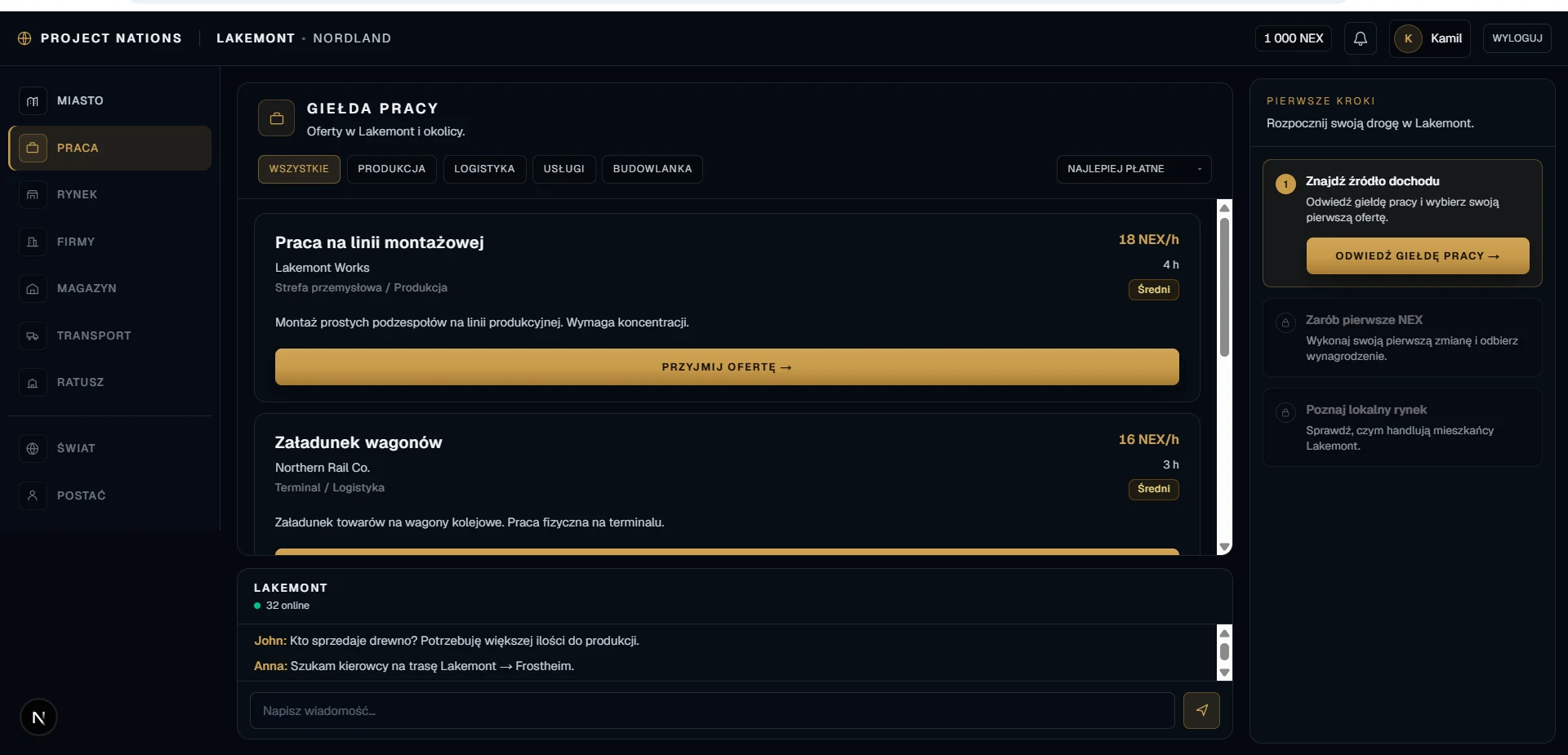The image size is (1568, 755).
Task: Filter offers by Usługi
Action: coord(563,169)
